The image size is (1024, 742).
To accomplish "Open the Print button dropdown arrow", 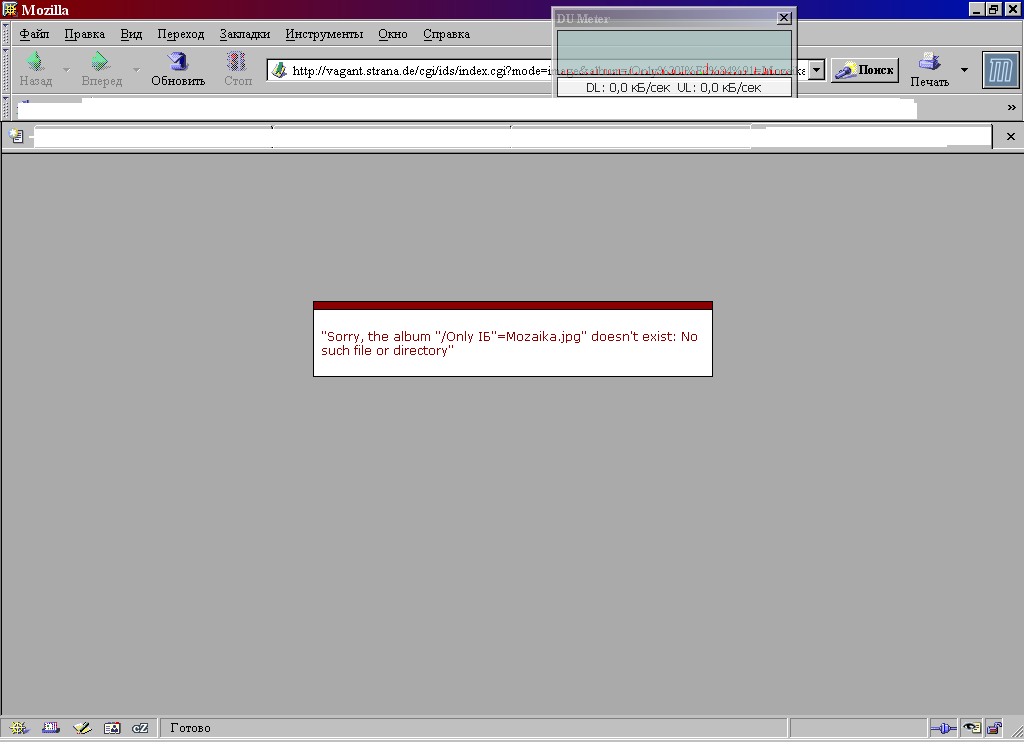I will 964,70.
